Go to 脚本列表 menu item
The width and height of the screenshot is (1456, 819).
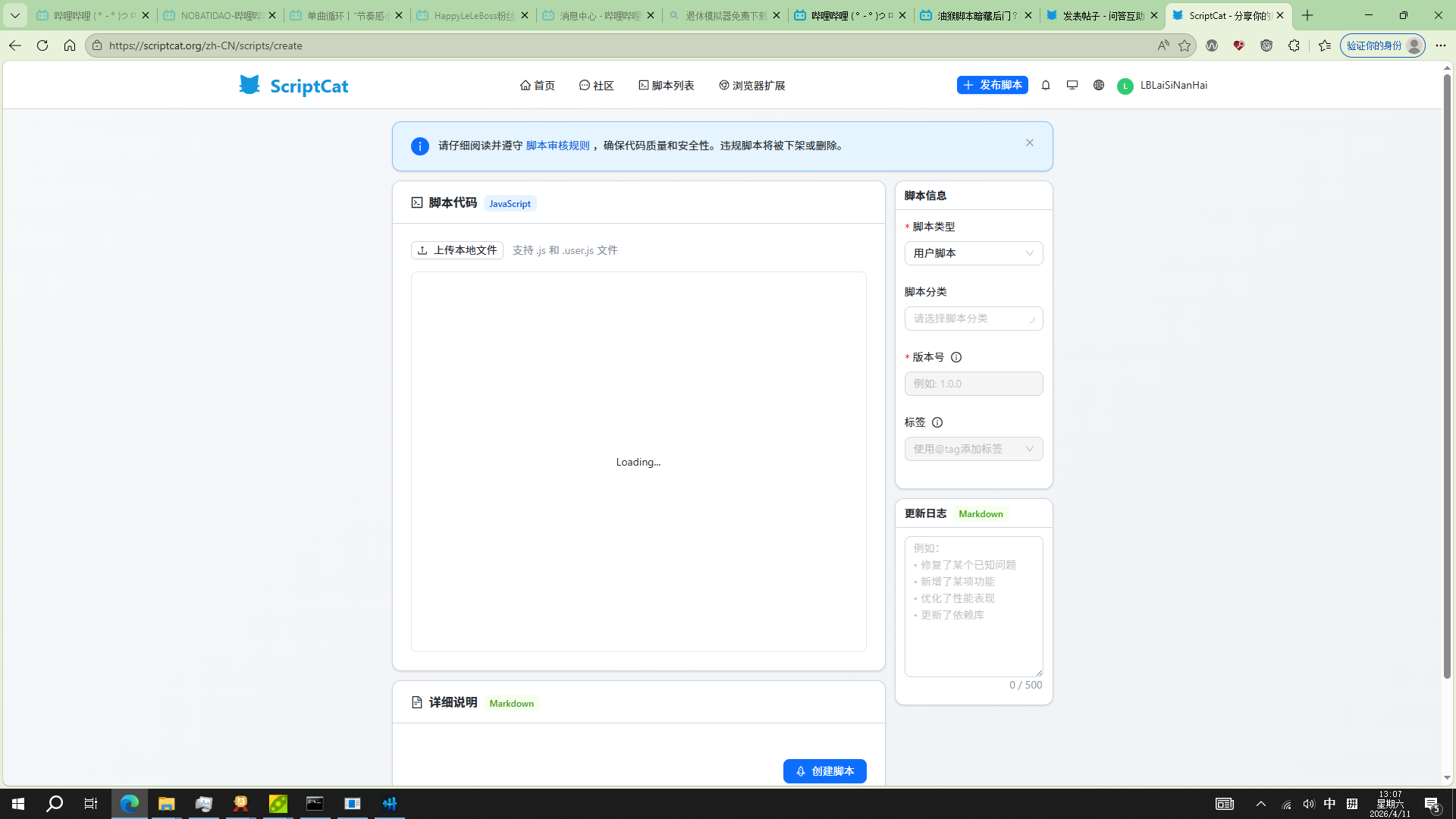(x=667, y=86)
